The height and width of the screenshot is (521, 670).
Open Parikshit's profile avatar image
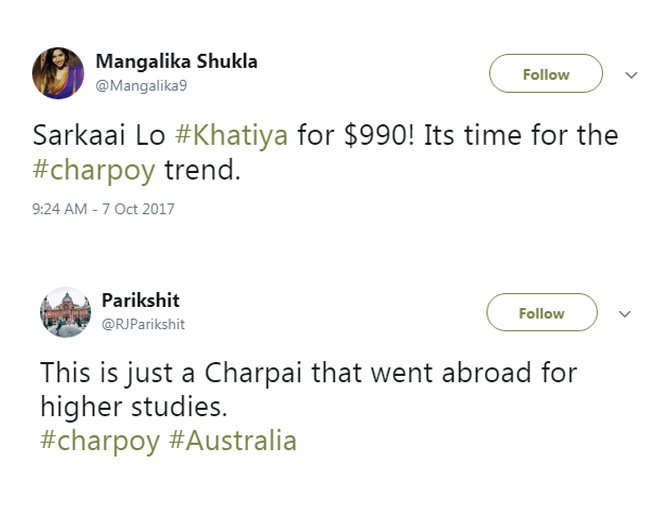click(66, 312)
